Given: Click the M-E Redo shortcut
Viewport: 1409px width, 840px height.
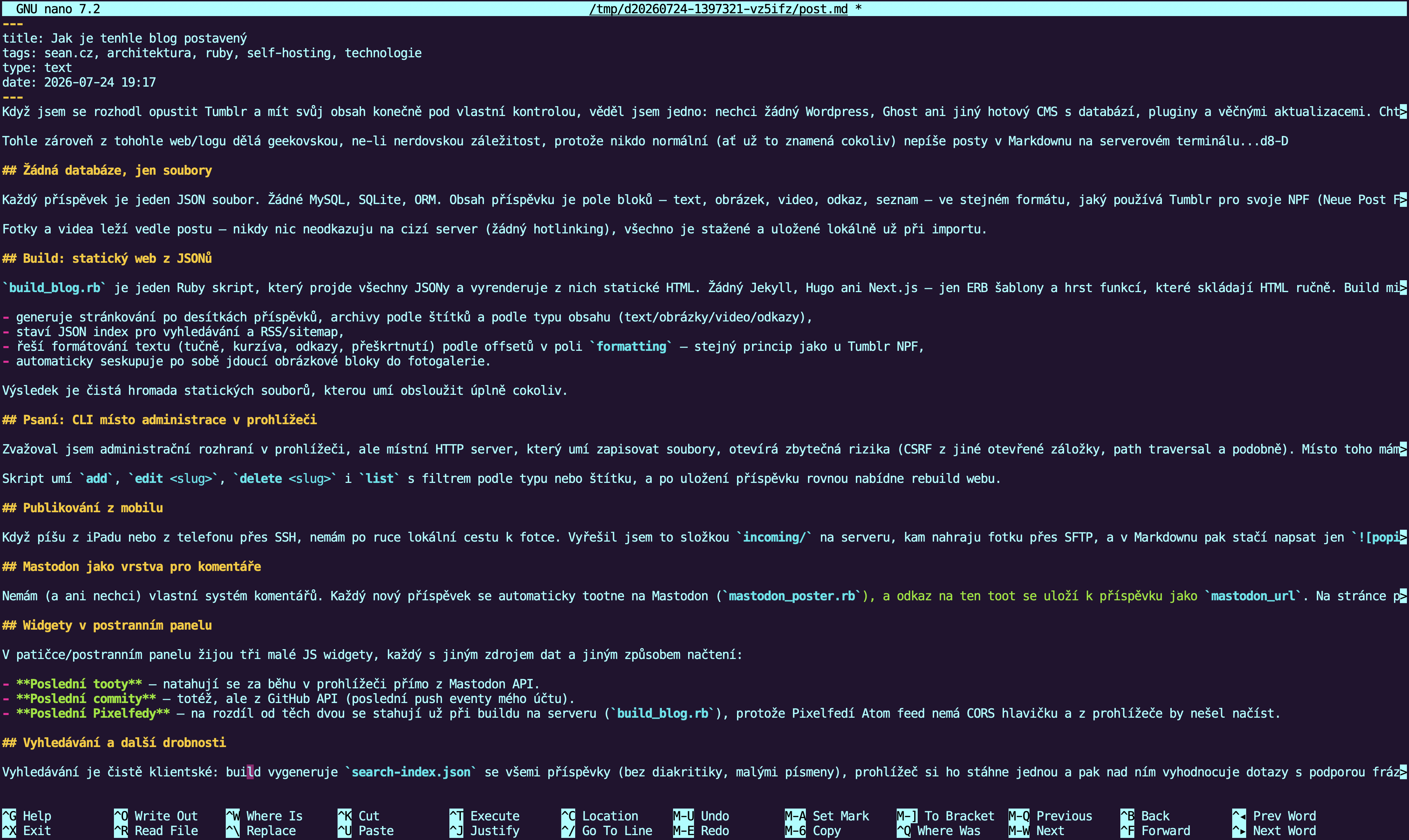Looking at the screenshot, I should 701,830.
